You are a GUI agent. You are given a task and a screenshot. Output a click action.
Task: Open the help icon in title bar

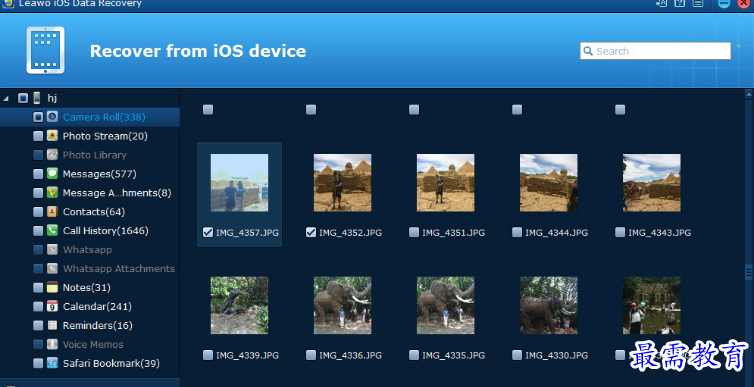679,3
